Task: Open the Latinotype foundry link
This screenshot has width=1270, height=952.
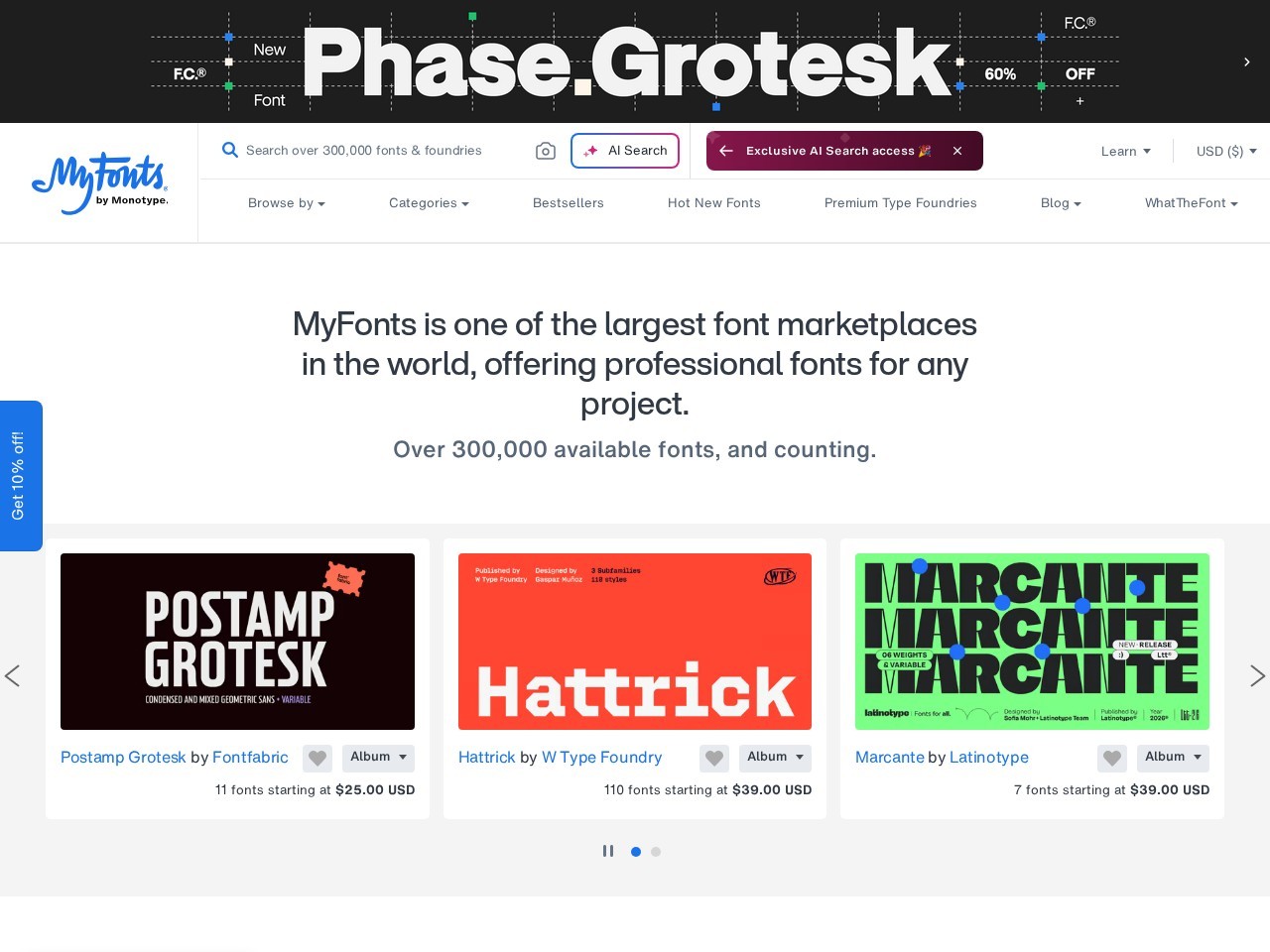Action: (x=989, y=758)
